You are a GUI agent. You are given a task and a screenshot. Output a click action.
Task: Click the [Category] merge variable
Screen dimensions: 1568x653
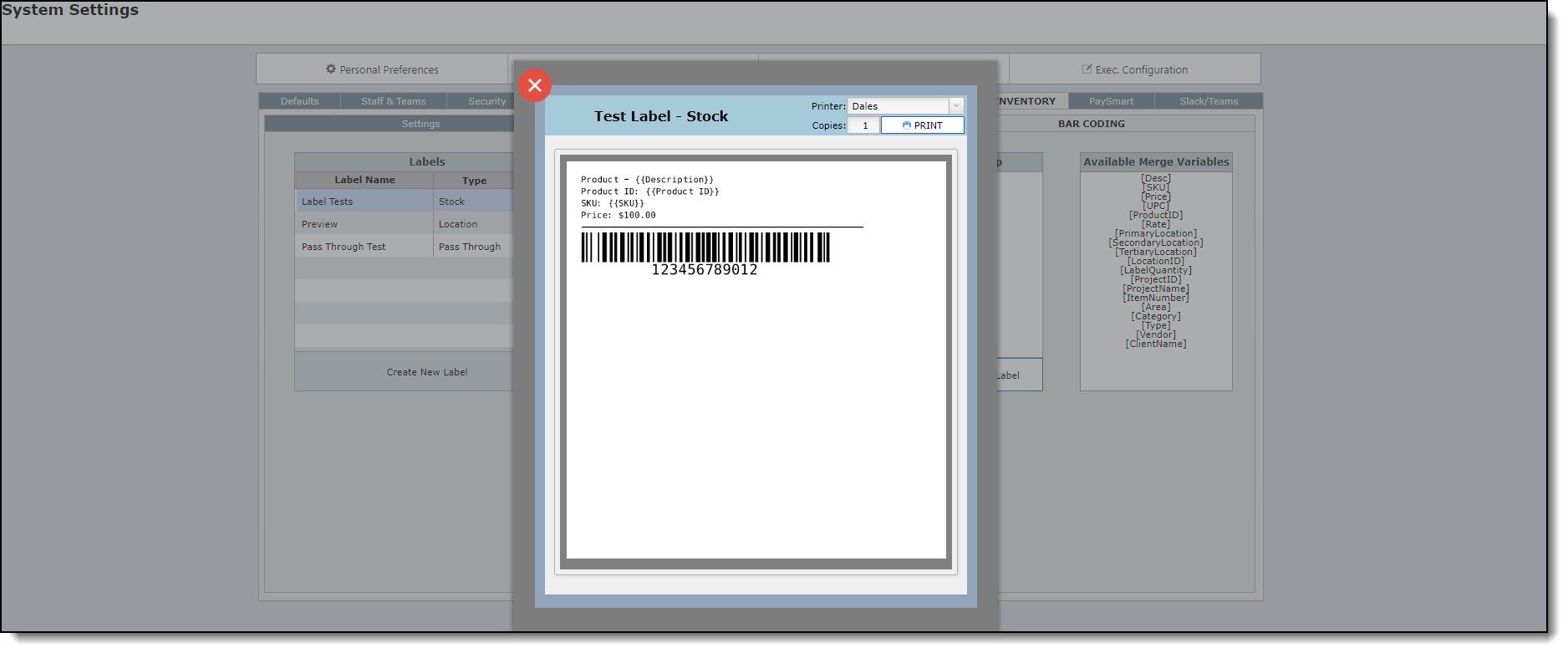[1156, 316]
